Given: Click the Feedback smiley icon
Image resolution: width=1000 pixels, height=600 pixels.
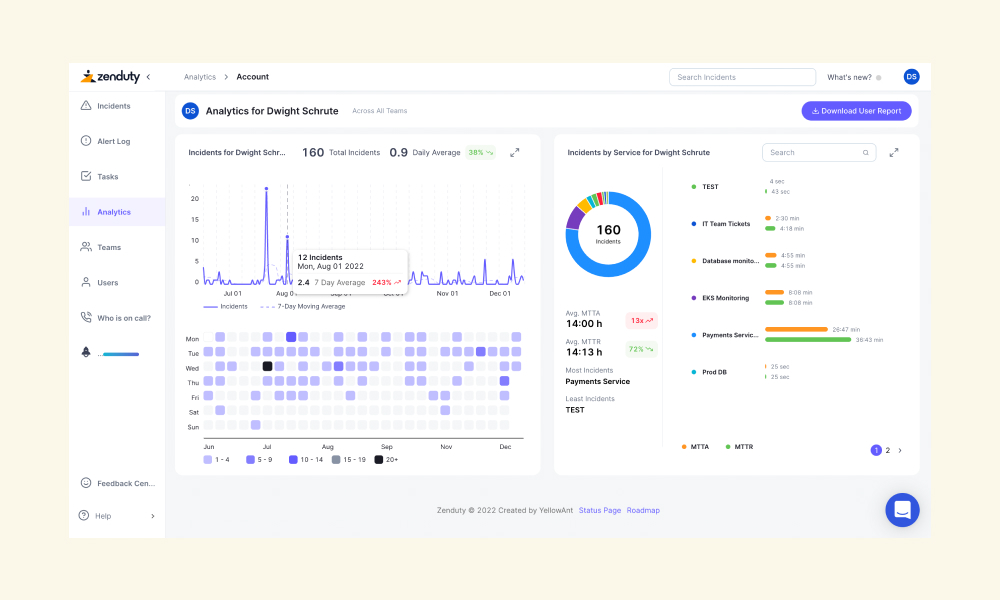Looking at the screenshot, I should 85,483.
